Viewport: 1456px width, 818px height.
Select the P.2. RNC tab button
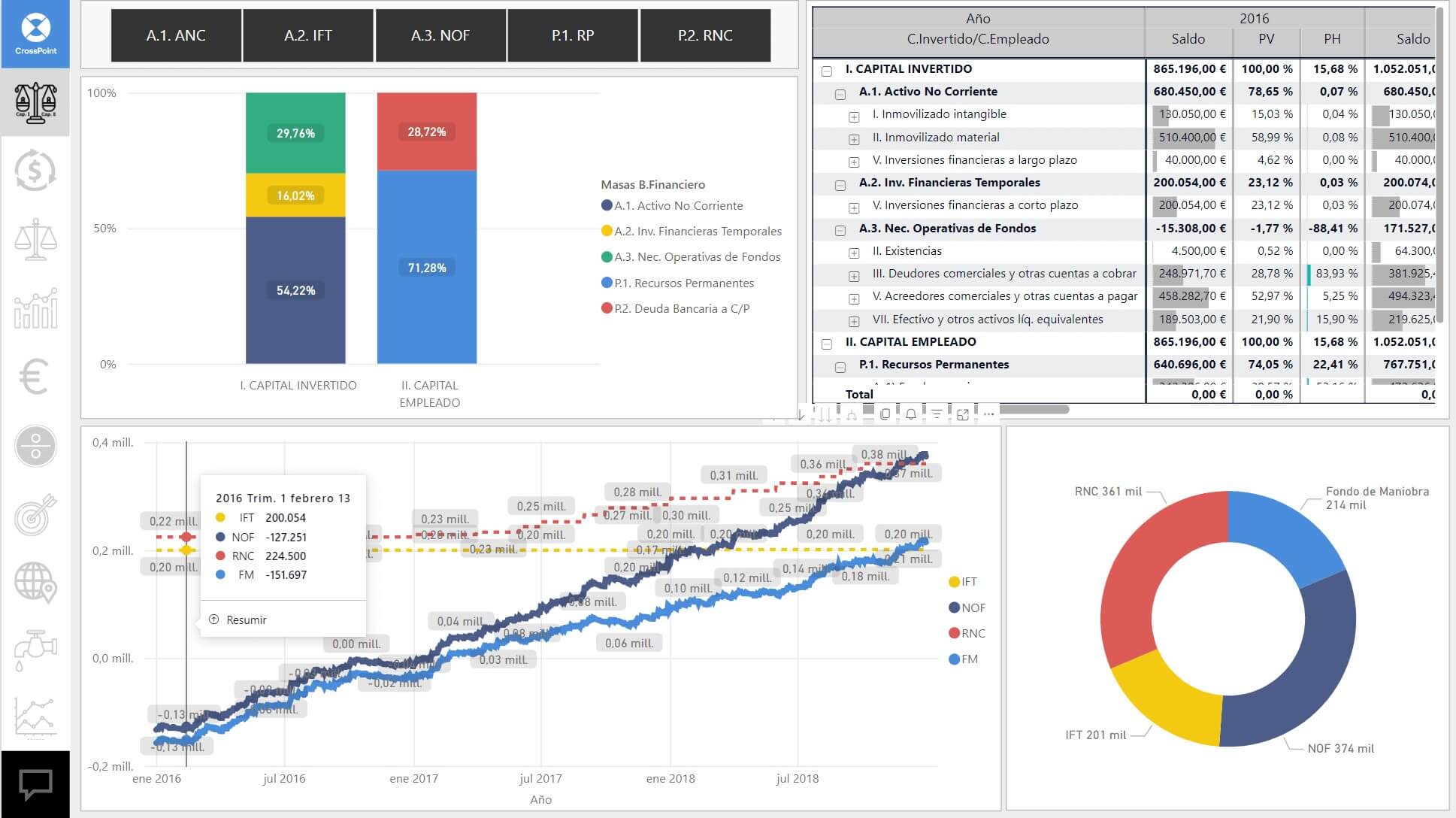pyautogui.click(x=705, y=35)
